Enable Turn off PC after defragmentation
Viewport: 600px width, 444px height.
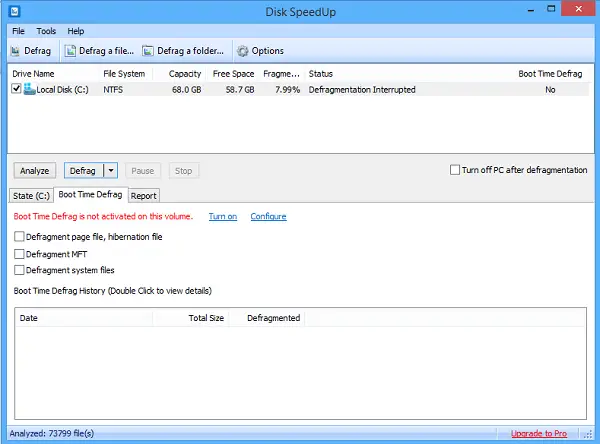455,170
